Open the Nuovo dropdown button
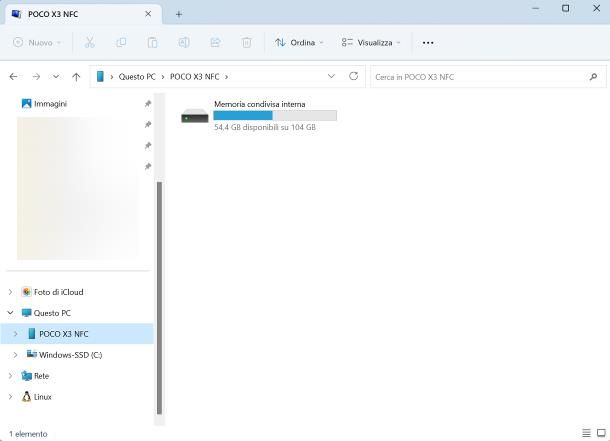Viewport: 610px width, 441px height. 37,42
